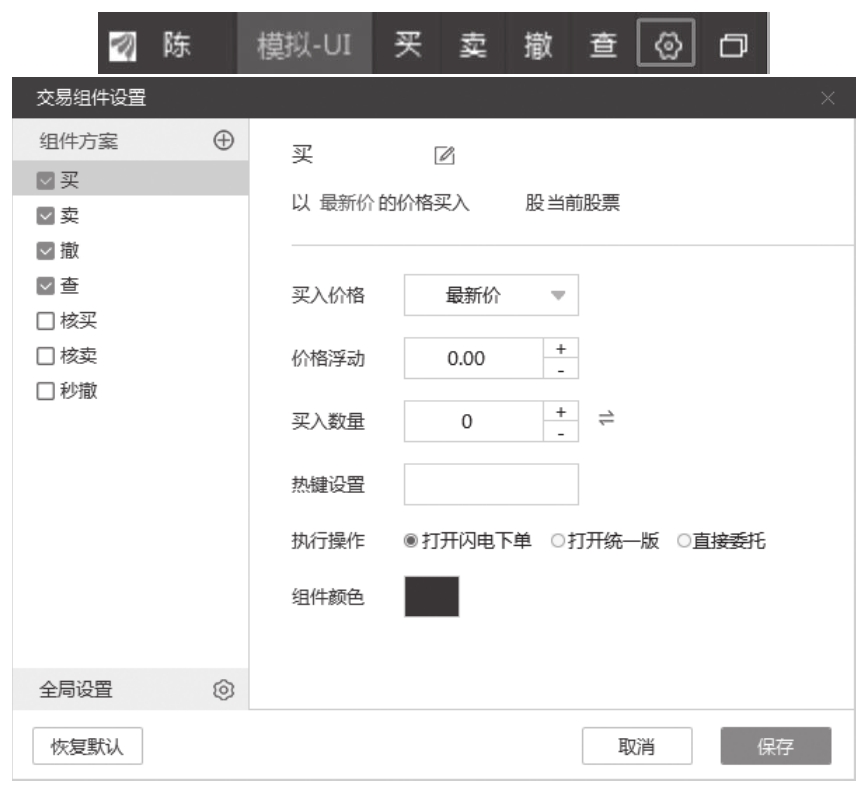This screenshot has height=788, width=864.
Task: Select 秒撤 row in component list
Action: click(x=131, y=391)
